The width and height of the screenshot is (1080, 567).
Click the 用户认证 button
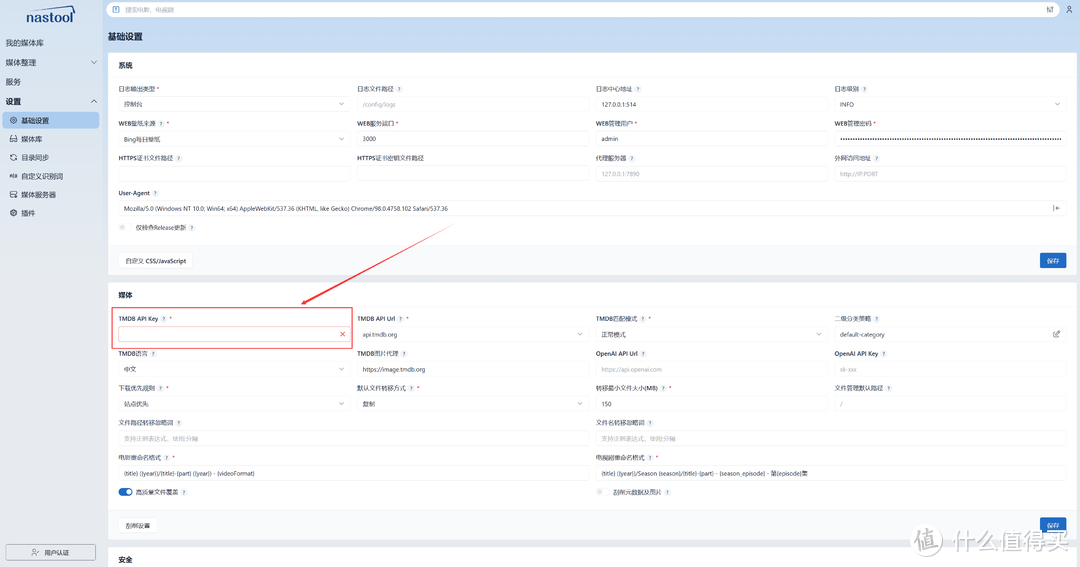tap(50, 552)
